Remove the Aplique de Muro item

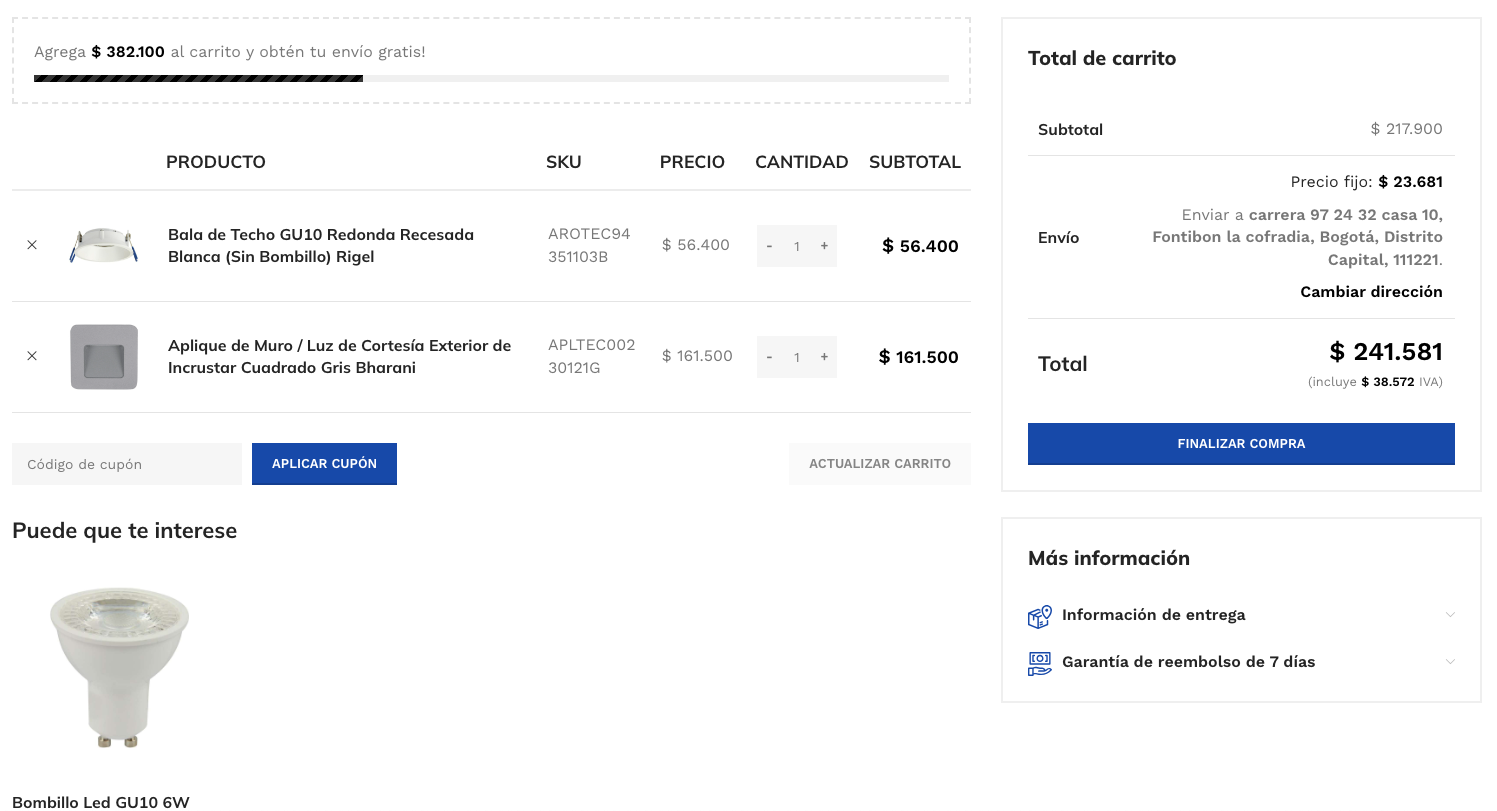32,356
